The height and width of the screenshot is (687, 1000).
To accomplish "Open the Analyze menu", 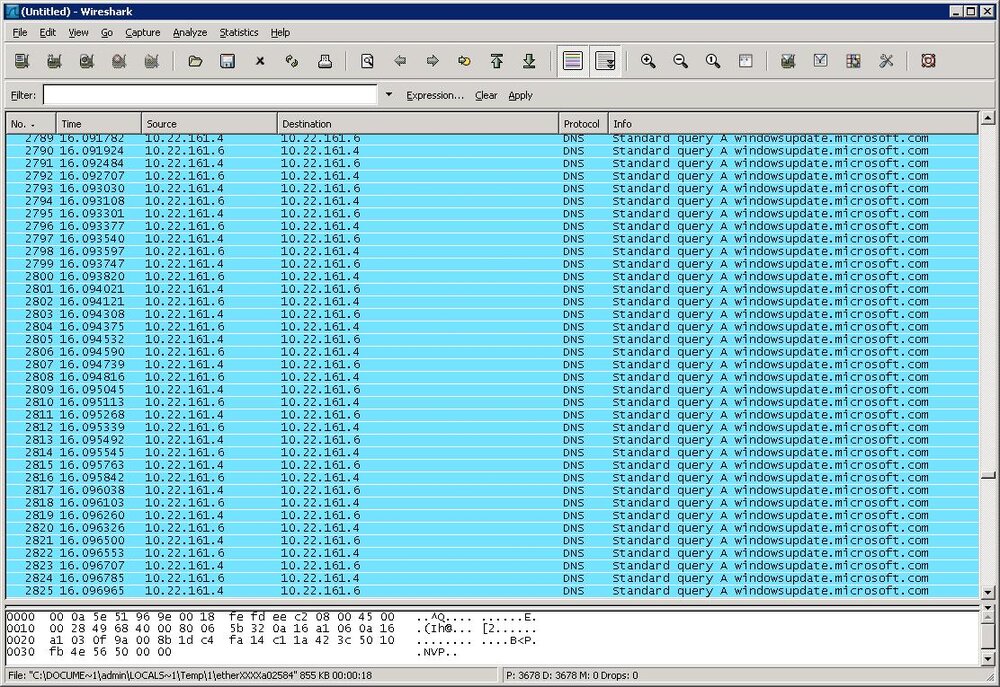I will click(190, 33).
